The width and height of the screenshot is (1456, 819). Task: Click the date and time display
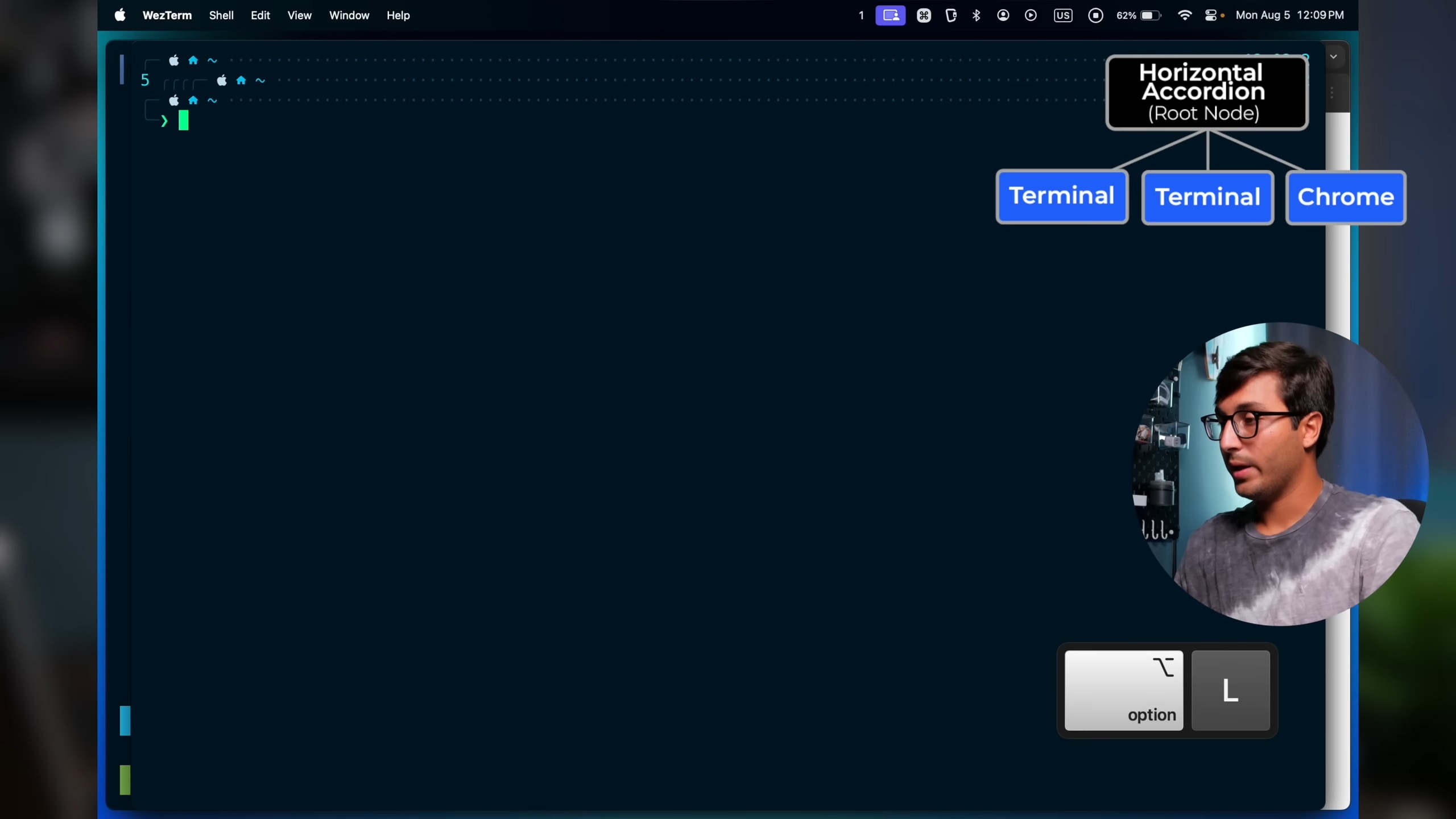[x=1289, y=15]
